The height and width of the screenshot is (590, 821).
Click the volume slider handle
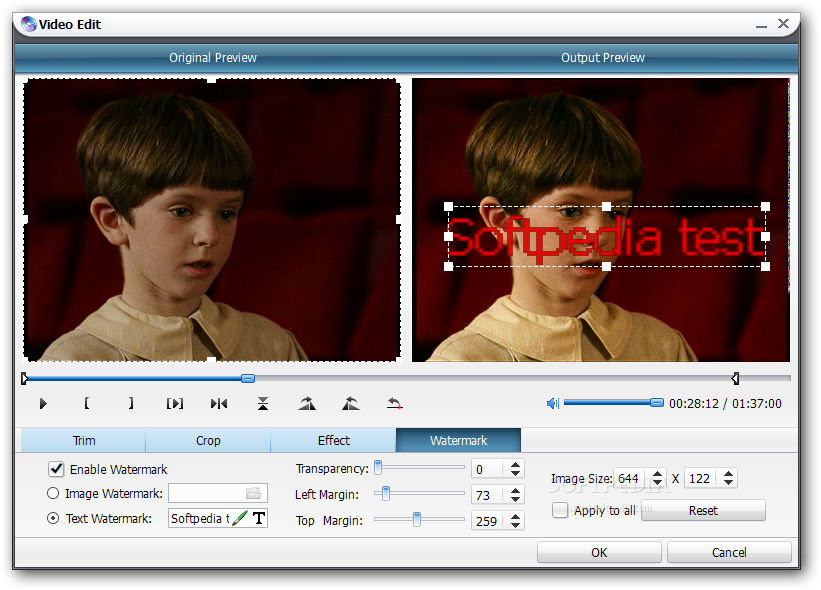click(x=657, y=403)
